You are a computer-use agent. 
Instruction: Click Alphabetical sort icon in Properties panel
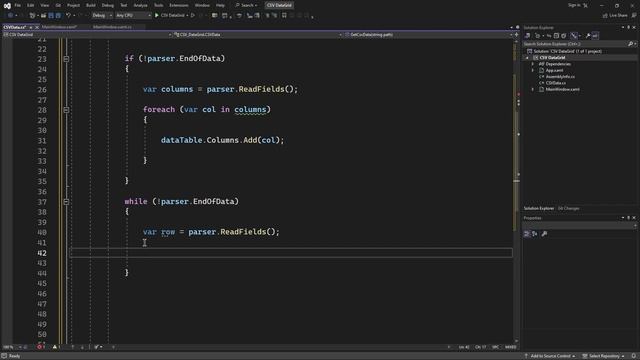pyautogui.click(x=534, y=234)
